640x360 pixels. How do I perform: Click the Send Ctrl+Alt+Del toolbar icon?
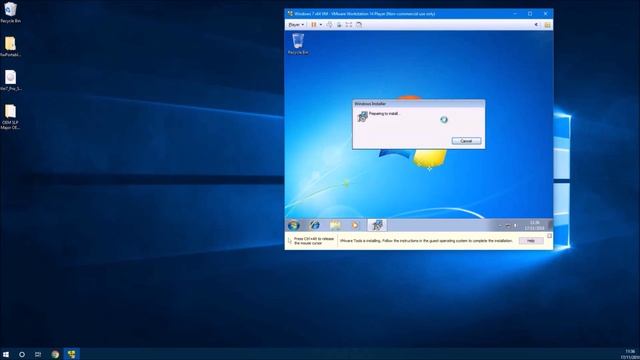[x=329, y=25]
